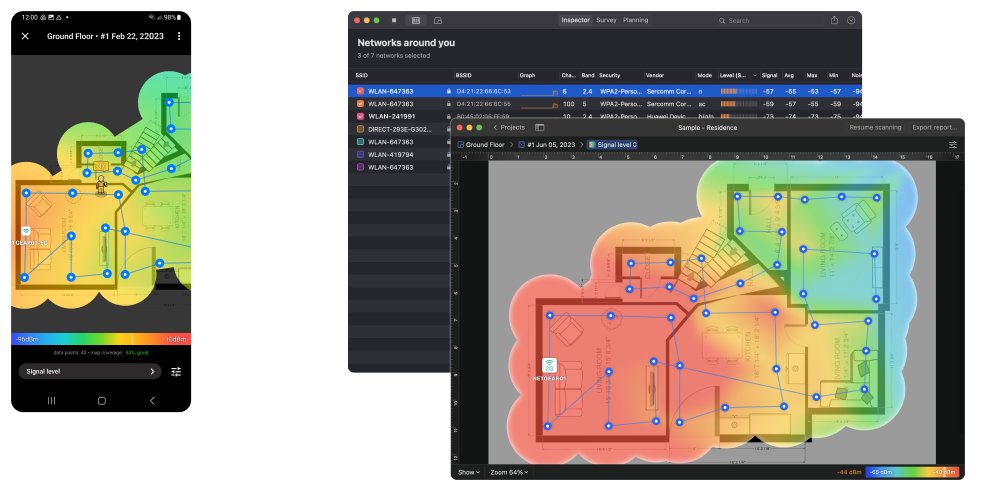Screen dimensions: 982x497
Task: Switch to the Planning tab
Action: pyautogui.click(x=635, y=21)
